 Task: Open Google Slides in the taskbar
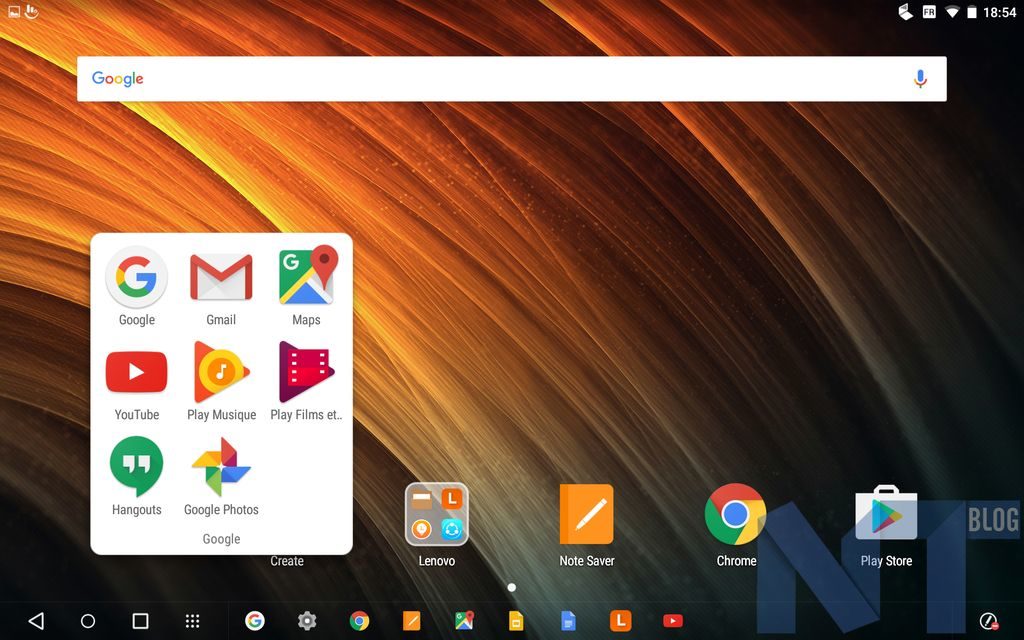pos(516,620)
